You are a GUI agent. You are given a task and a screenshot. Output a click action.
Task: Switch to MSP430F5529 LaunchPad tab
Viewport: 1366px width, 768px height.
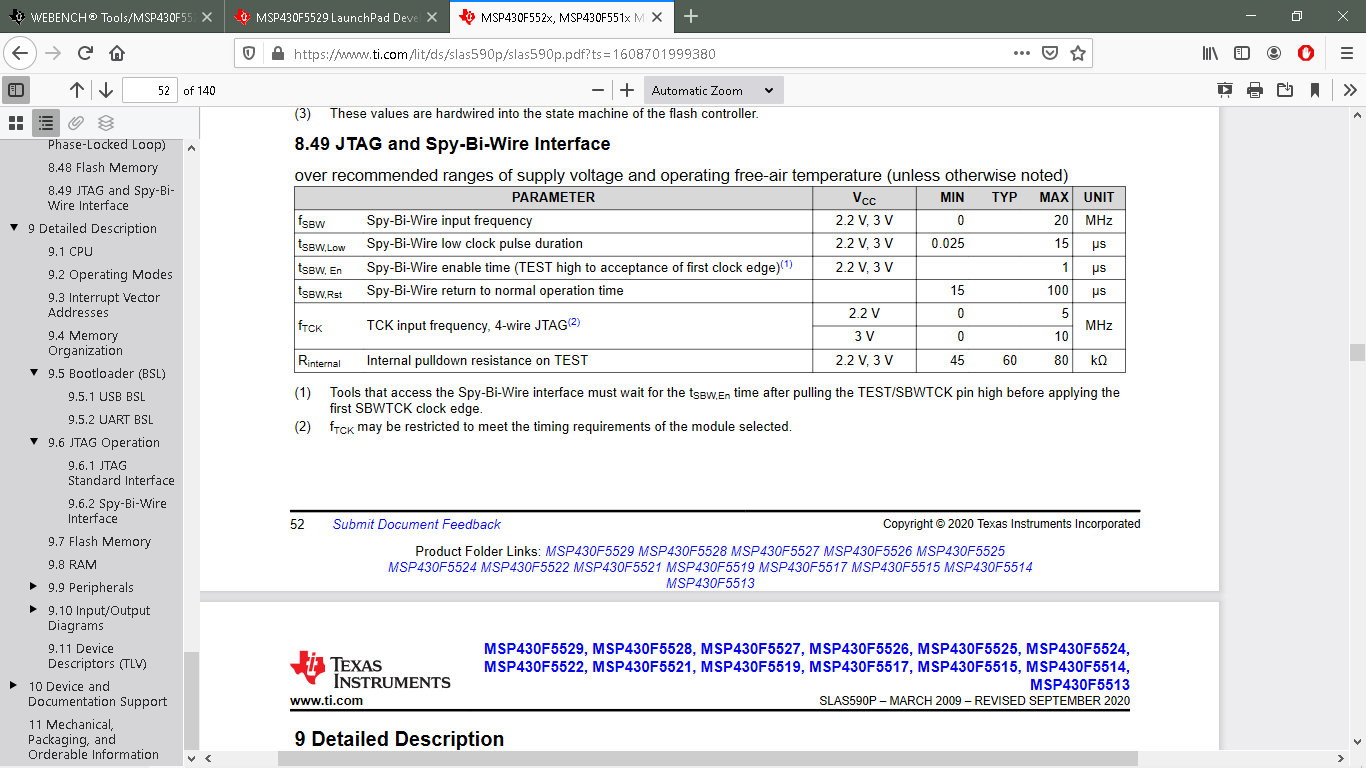(336, 17)
